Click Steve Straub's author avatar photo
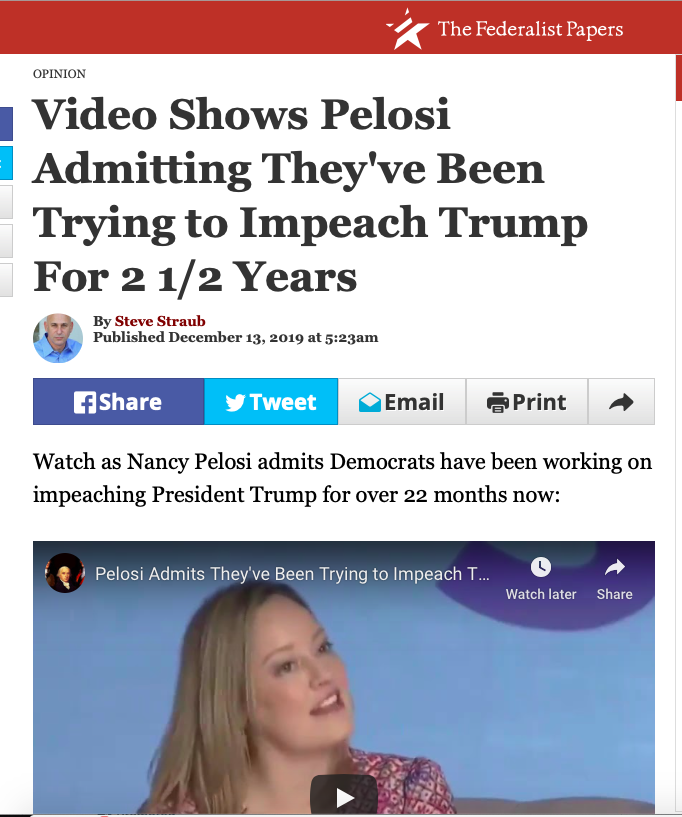Screen dimensions: 682x817 (x=58, y=338)
